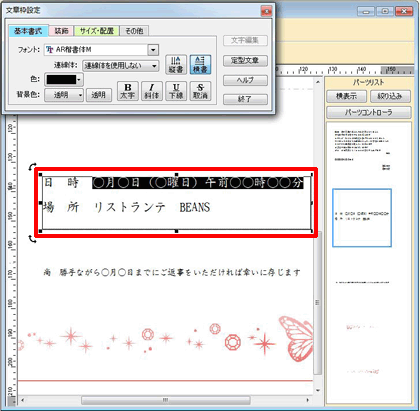Click the リストランテ BEANS text
Viewport: 420px width, 411px height.
(152, 207)
